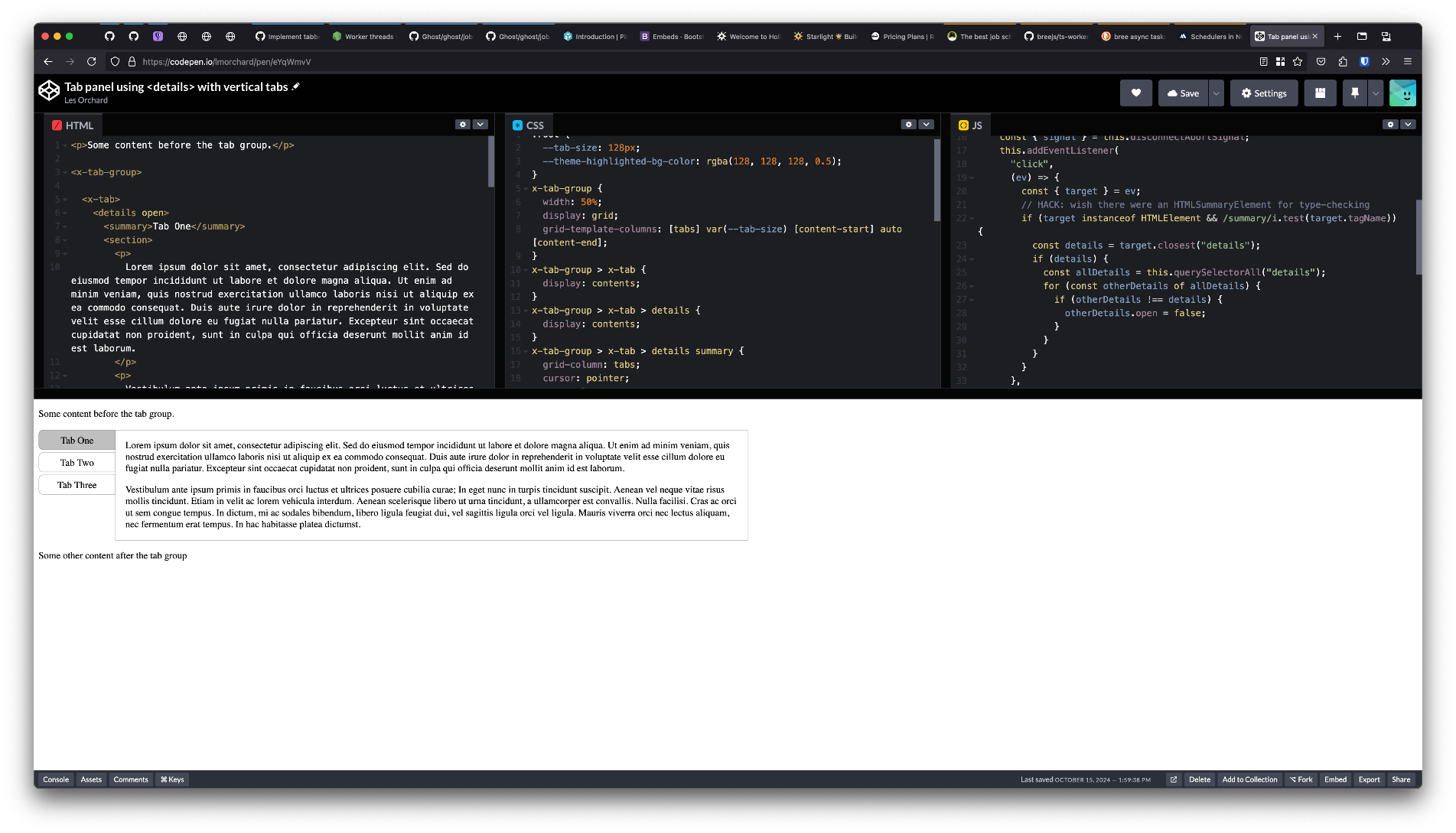Click the Export button in footer
The width and height of the screenshot is (1456, 833).
point(1369,779)
